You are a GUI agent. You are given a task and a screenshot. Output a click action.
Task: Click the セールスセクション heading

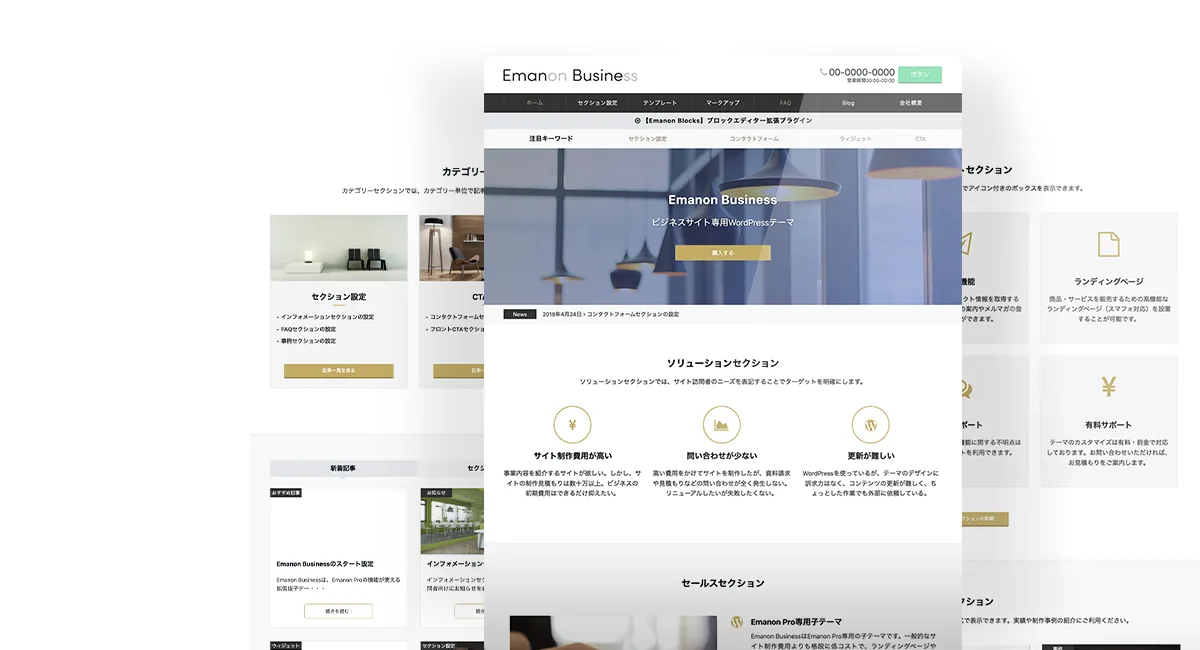click(723, 583)
